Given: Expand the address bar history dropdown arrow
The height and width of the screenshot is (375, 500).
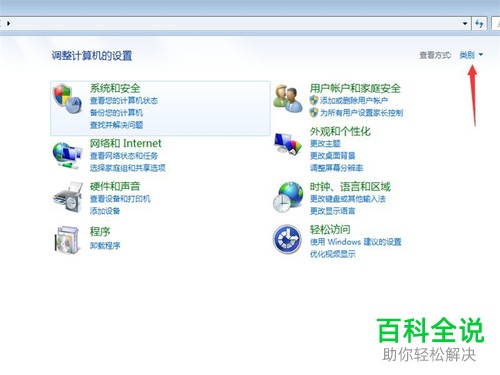Looking at the screenshot, I should (x=465, y=24).
